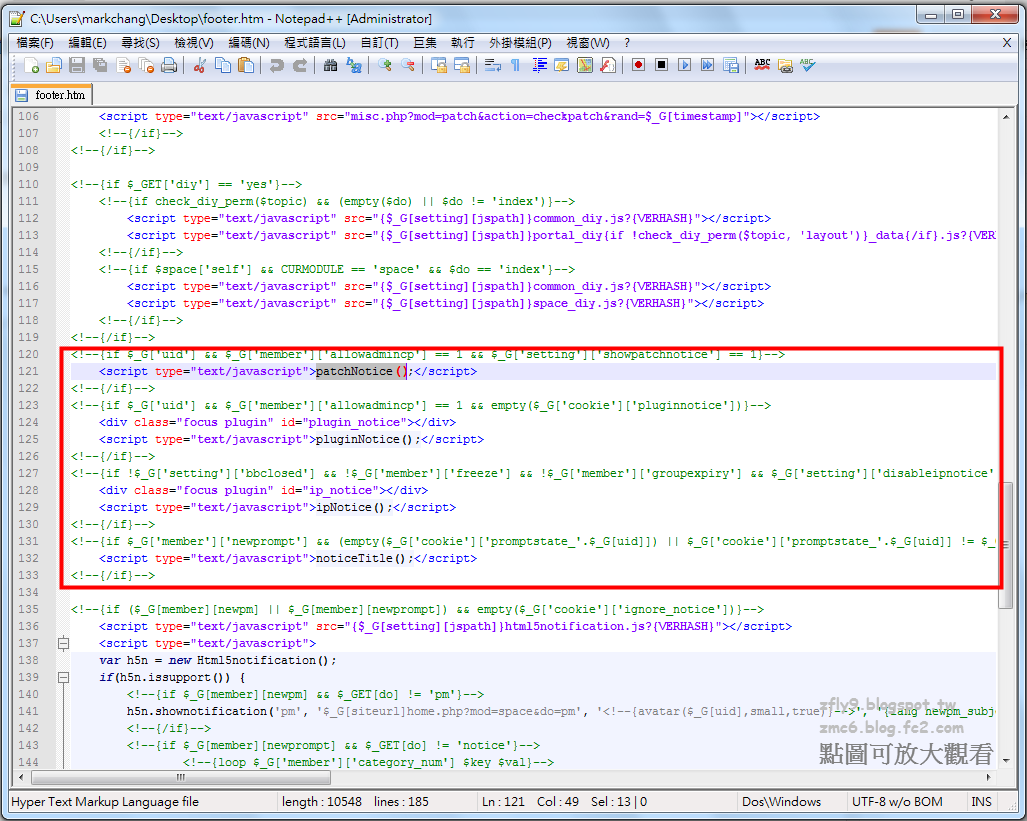Open the 外掛模組(P) menu
Viewport: 1027px width, 821px height.
520,43
